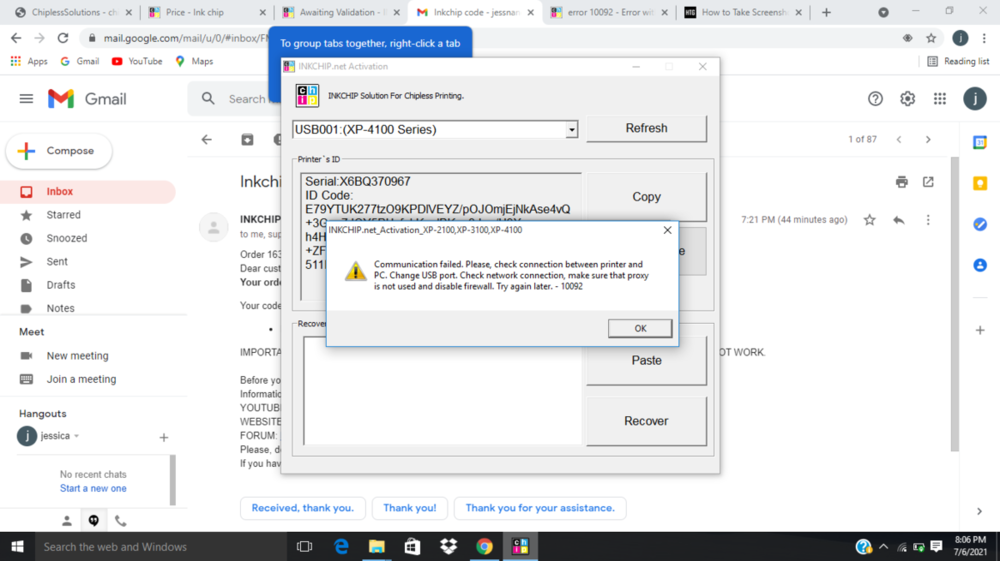Image resolution: width=1000 pixels, height=561 pixels.
Task: Open the Google account avatar in Gmail
Action: tap(974, 99)
